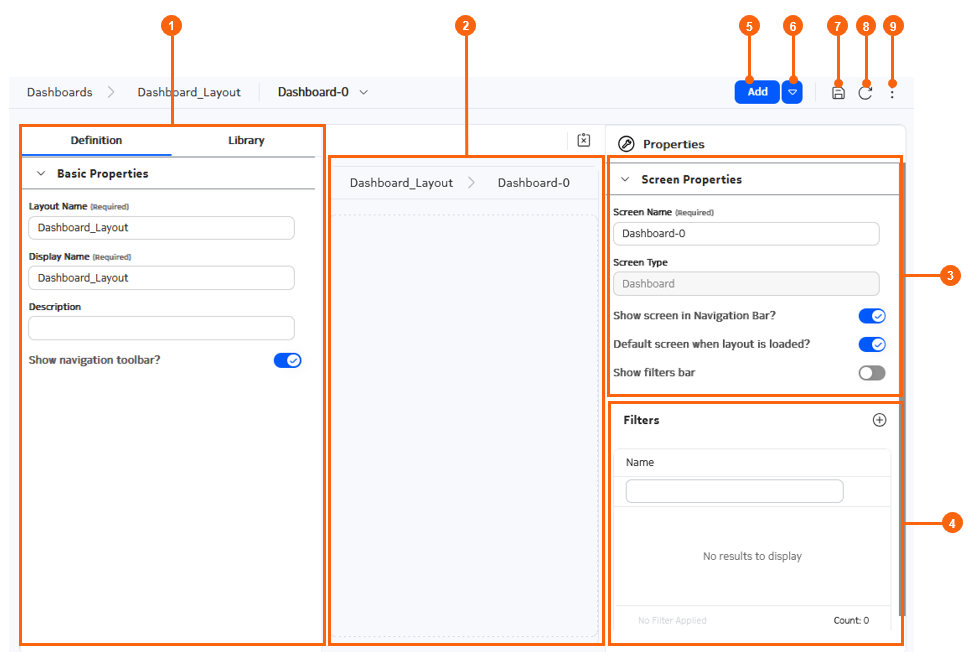Click the Description input field
The height and width of the screenshot is (652, 973).
pyautogui.click(x=161, y=328)
